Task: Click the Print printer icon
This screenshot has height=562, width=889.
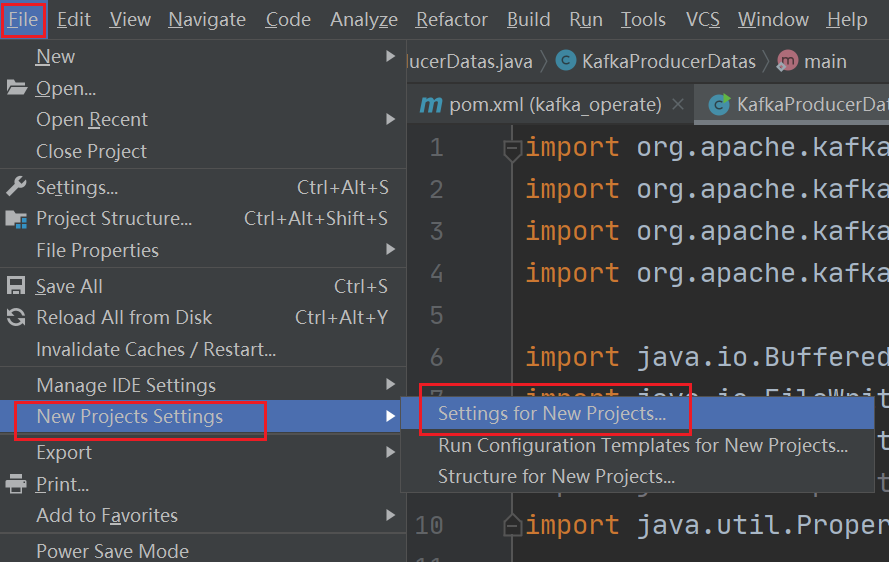Action: tap(16, 484)
